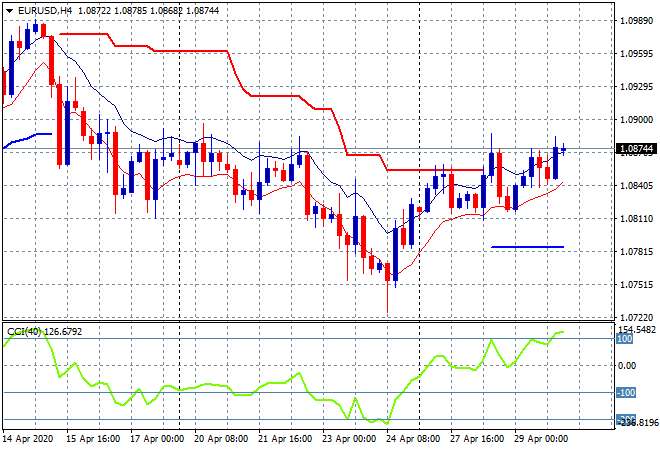The width and height of the screenshot is (660, 450).
Task: Select the 29 Apr 00:00 time label
Action: (541, 439)
